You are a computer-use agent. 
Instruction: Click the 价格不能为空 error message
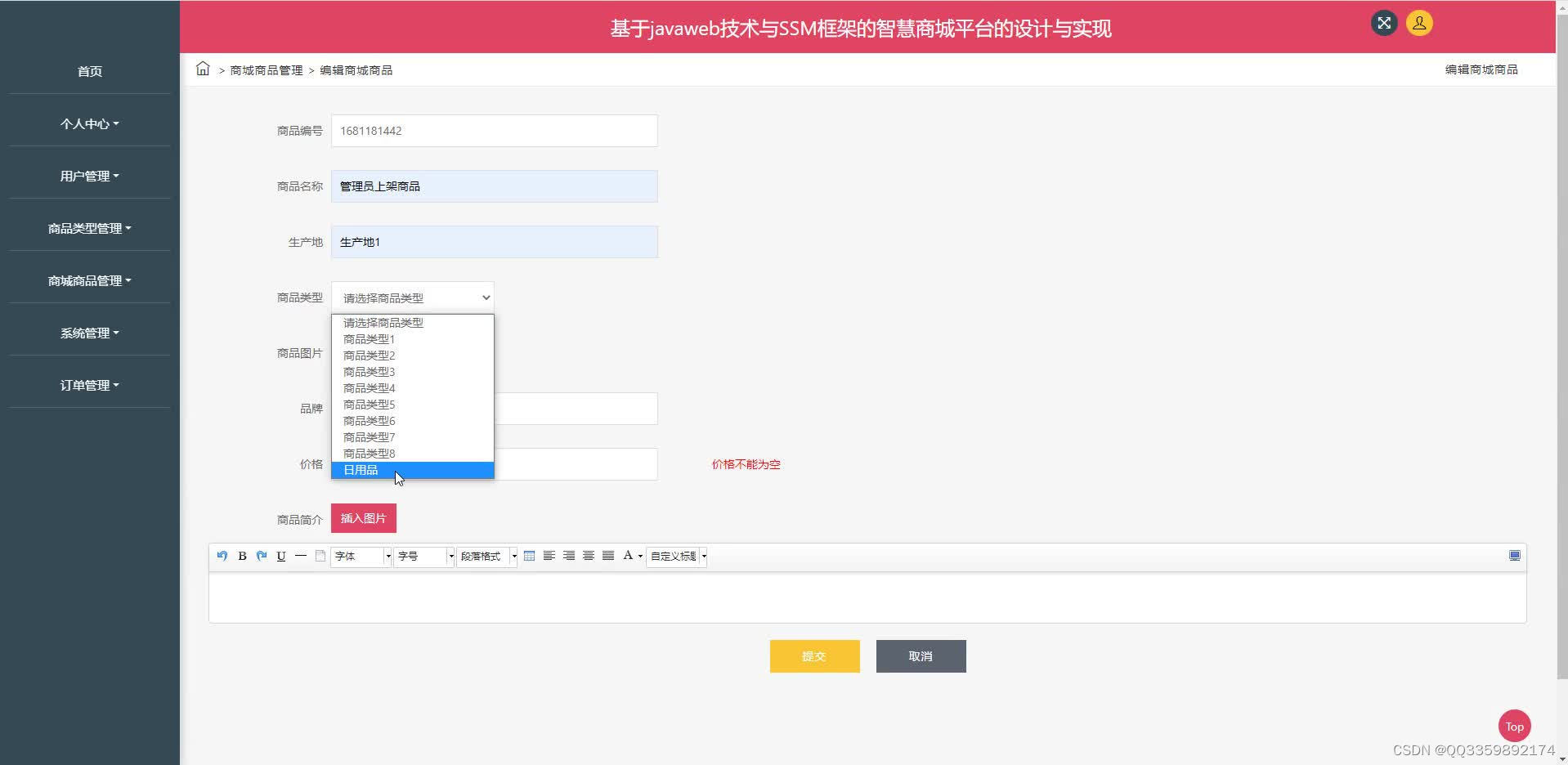746,464
